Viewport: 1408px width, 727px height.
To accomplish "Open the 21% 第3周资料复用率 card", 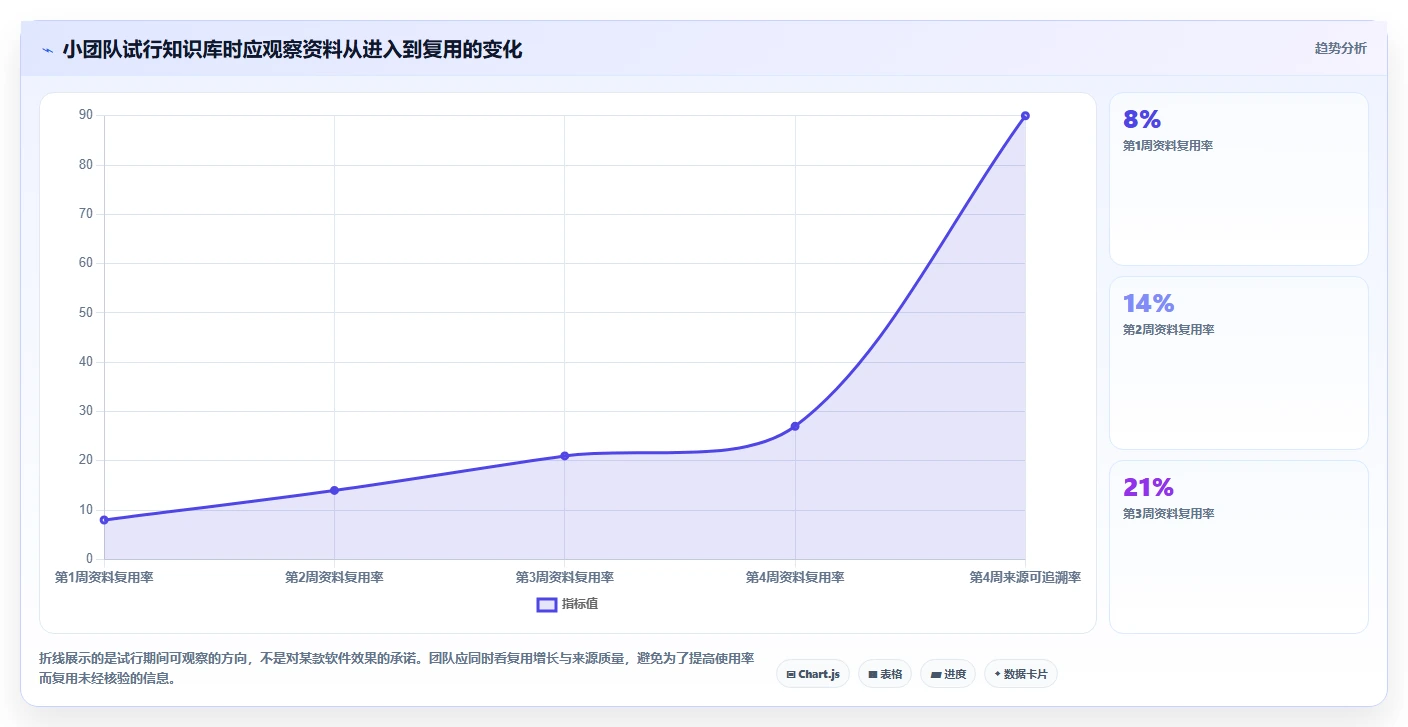I will (1238, 547).
